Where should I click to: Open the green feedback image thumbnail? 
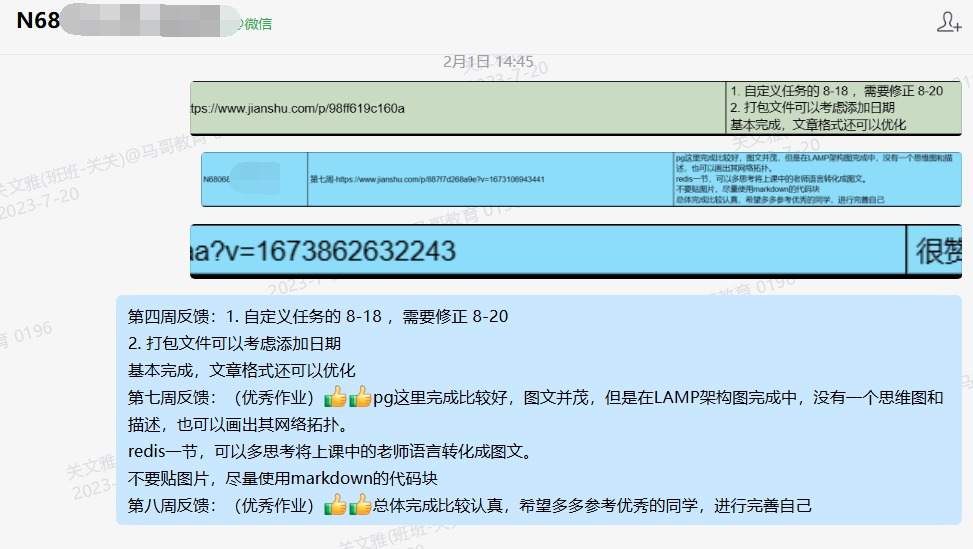[576, 108]
